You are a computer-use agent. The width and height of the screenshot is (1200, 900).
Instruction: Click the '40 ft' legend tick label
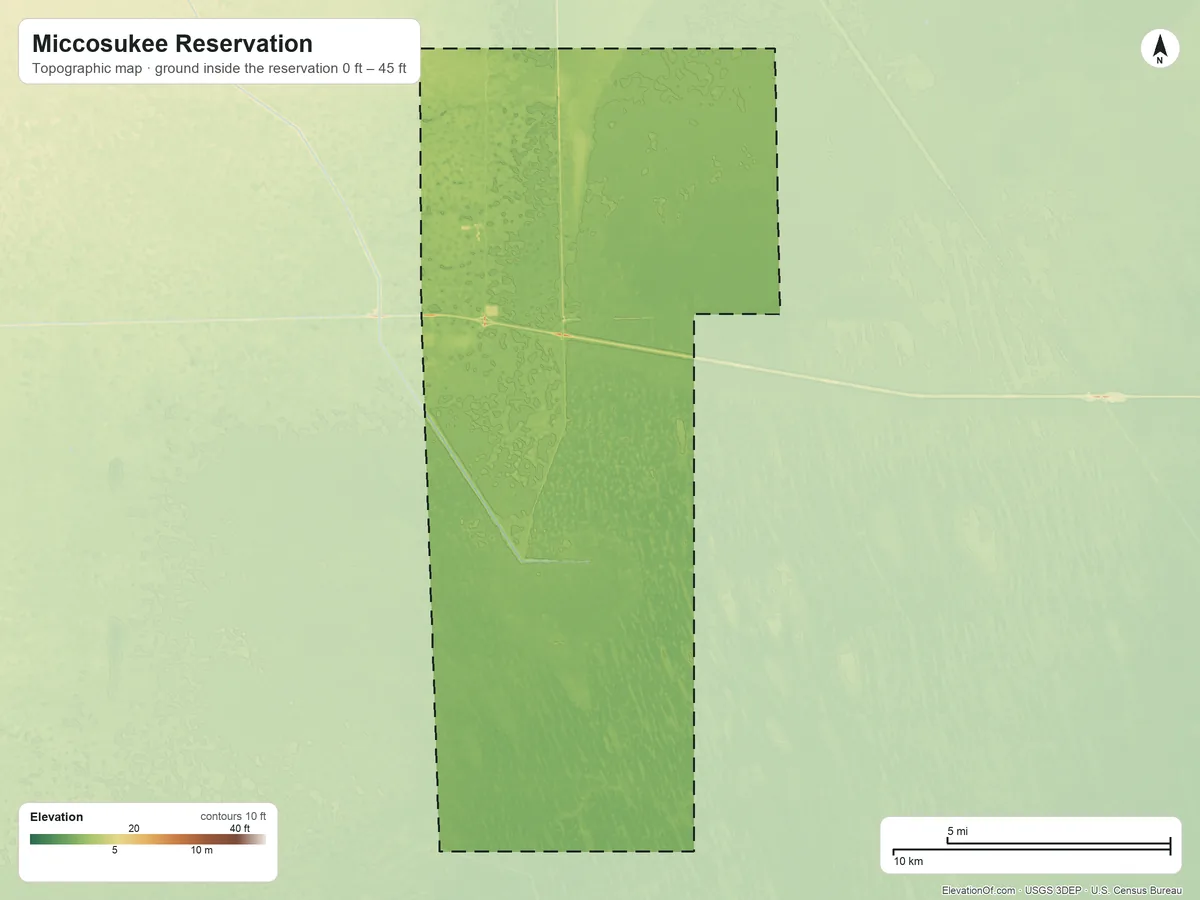pos(240,828)
